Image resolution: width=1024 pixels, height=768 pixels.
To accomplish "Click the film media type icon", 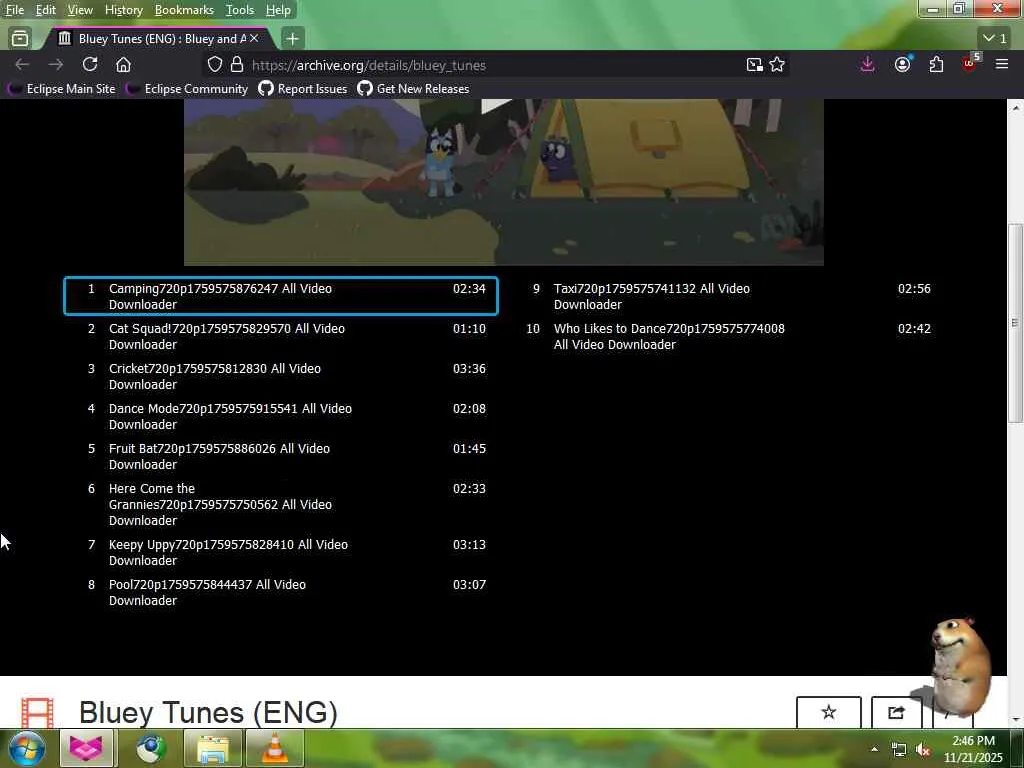I will (x=37, y=712).
